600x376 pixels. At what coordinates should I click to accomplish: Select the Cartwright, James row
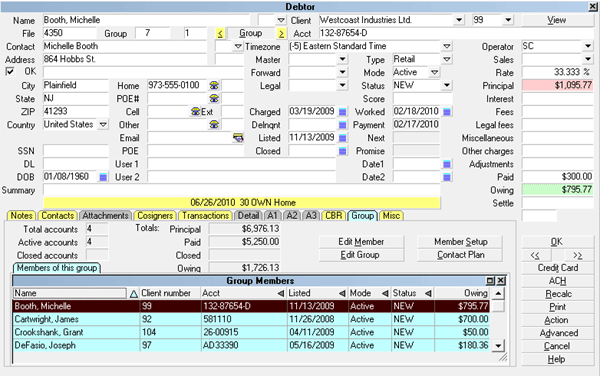pos(251,319)
